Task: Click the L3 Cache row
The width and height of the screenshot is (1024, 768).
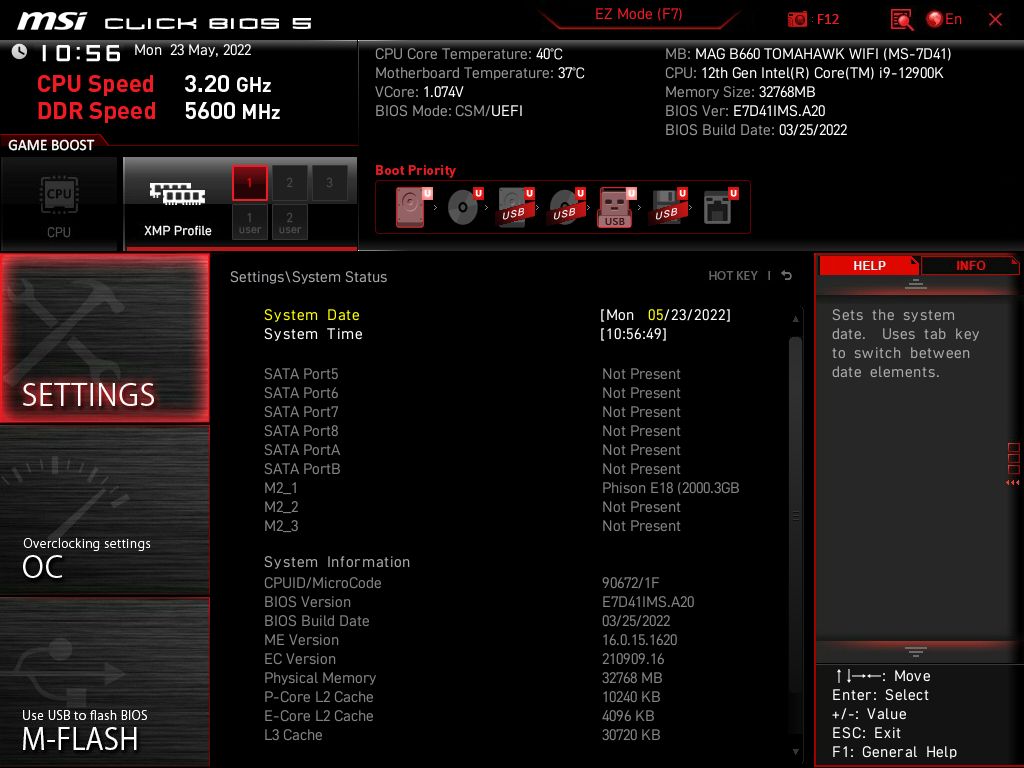Action: [462, 735]
